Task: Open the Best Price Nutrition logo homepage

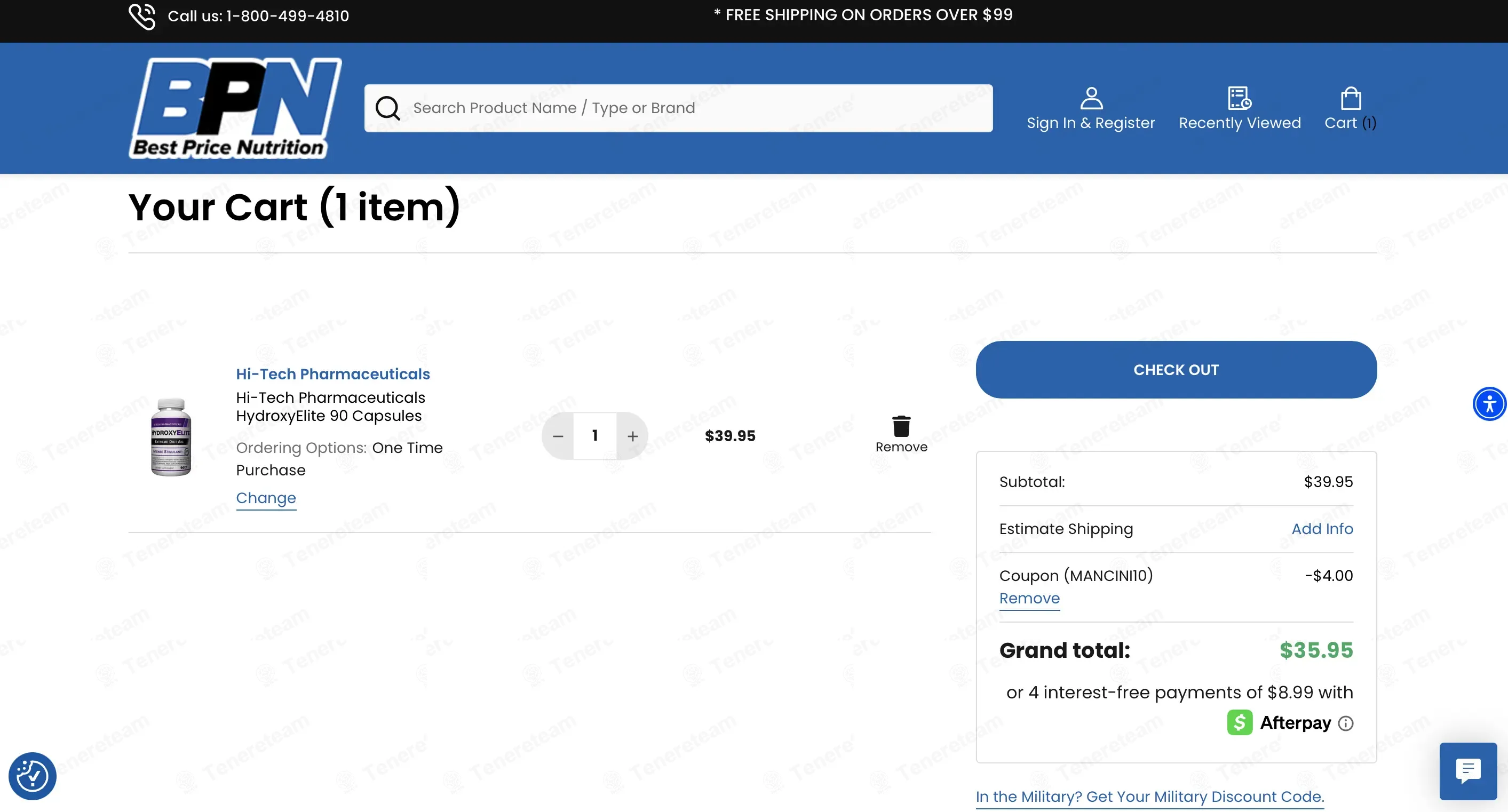Action: point(235,108)
